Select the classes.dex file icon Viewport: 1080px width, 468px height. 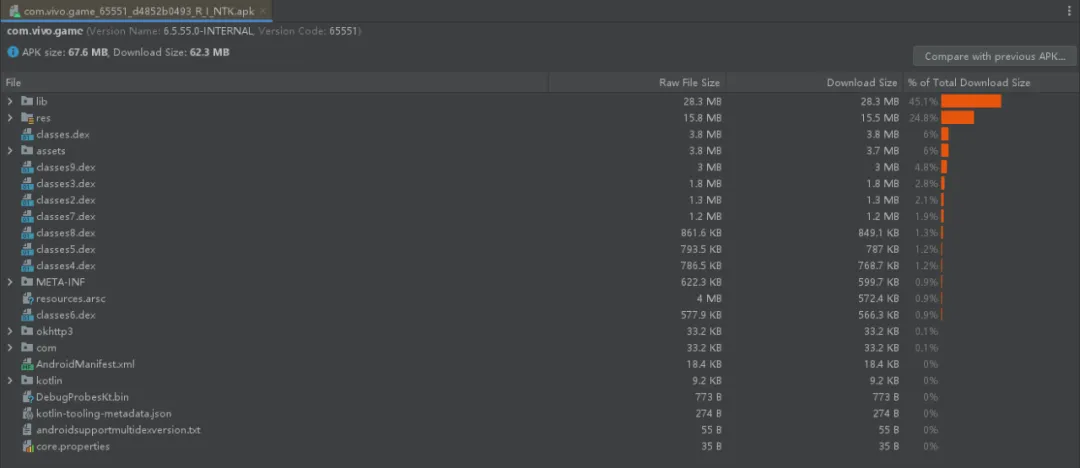point(27,134)
